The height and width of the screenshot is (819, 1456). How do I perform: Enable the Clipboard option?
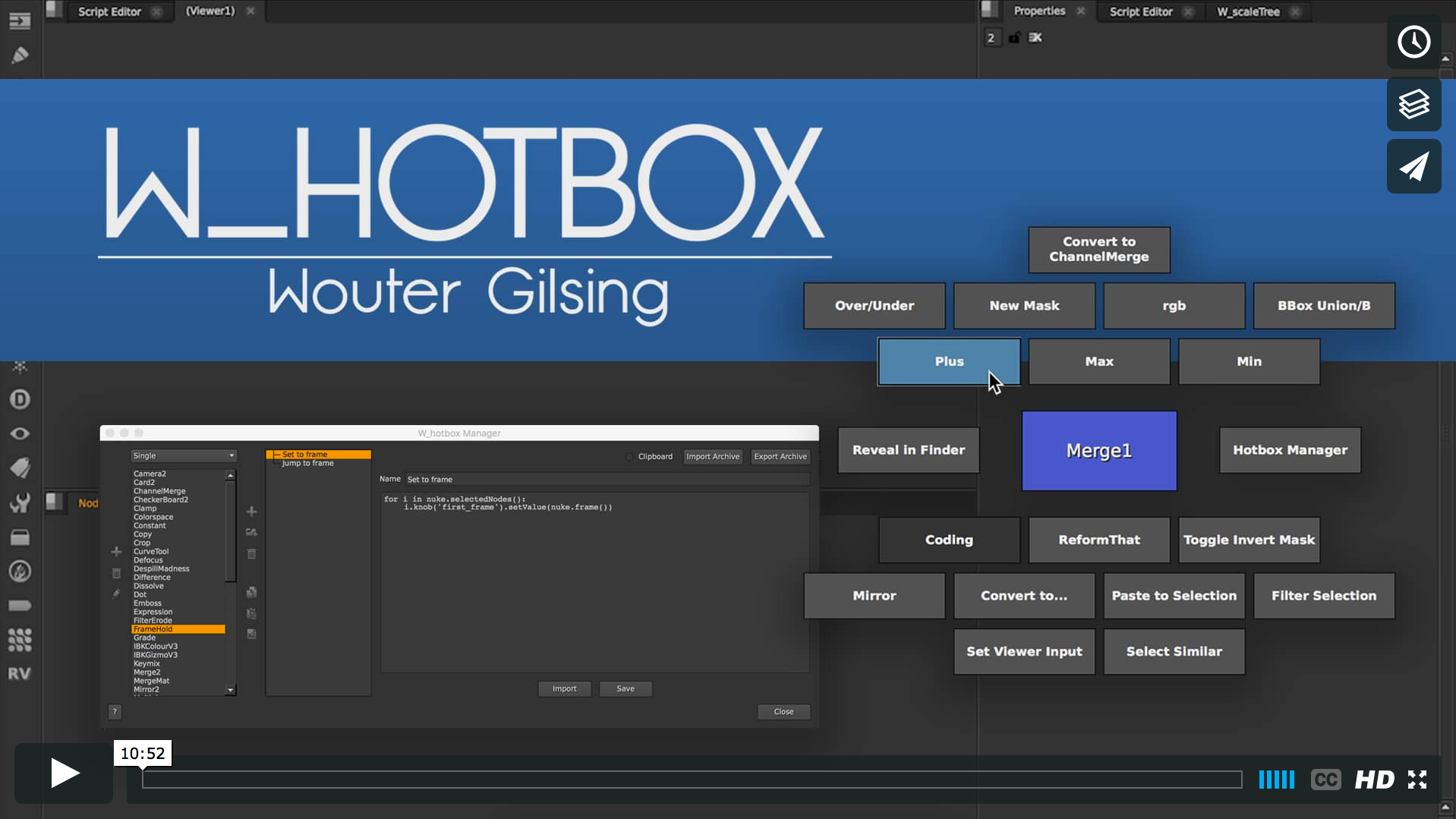629,457
